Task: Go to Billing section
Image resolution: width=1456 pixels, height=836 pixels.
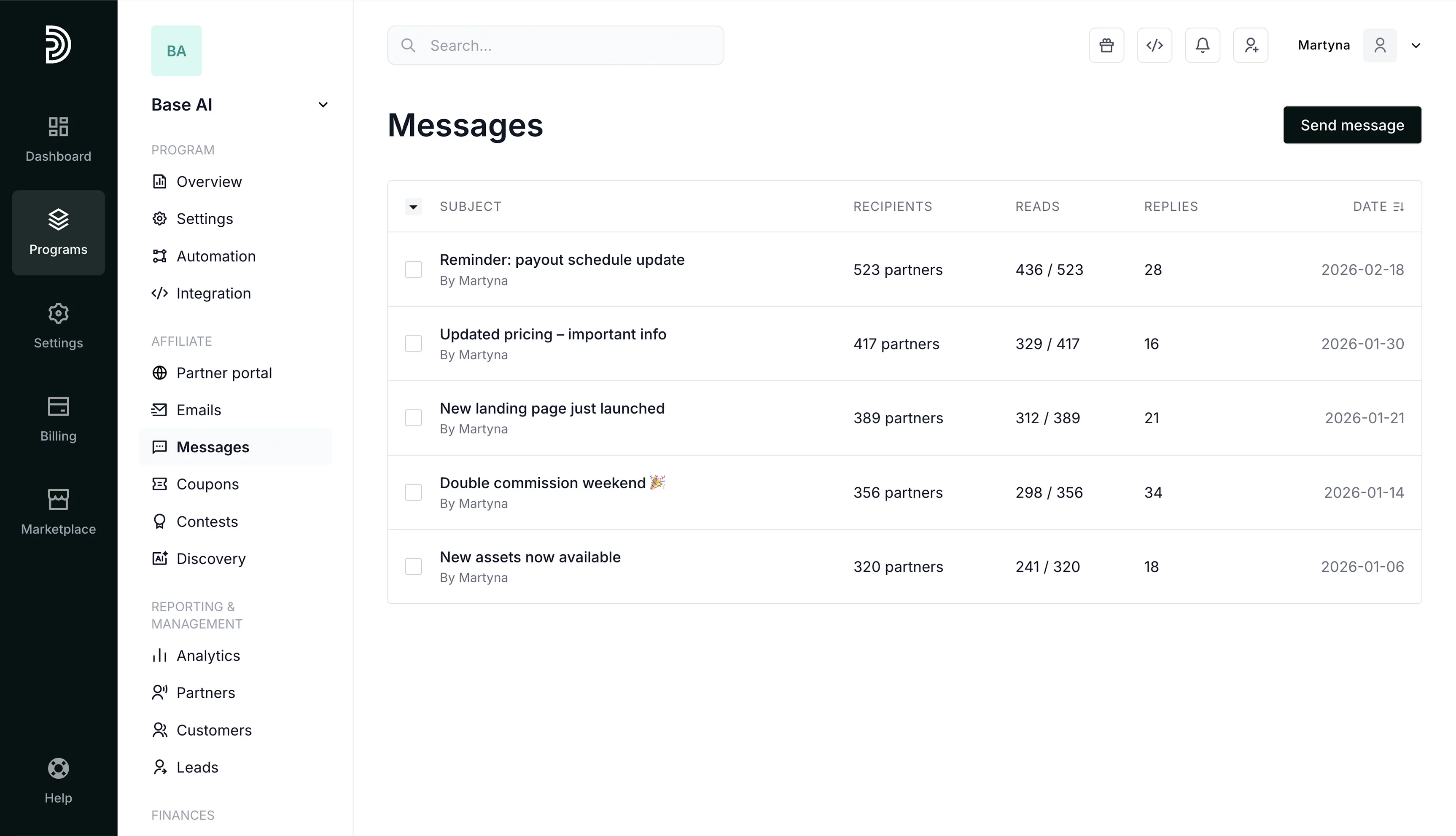Action: [58, 418]
